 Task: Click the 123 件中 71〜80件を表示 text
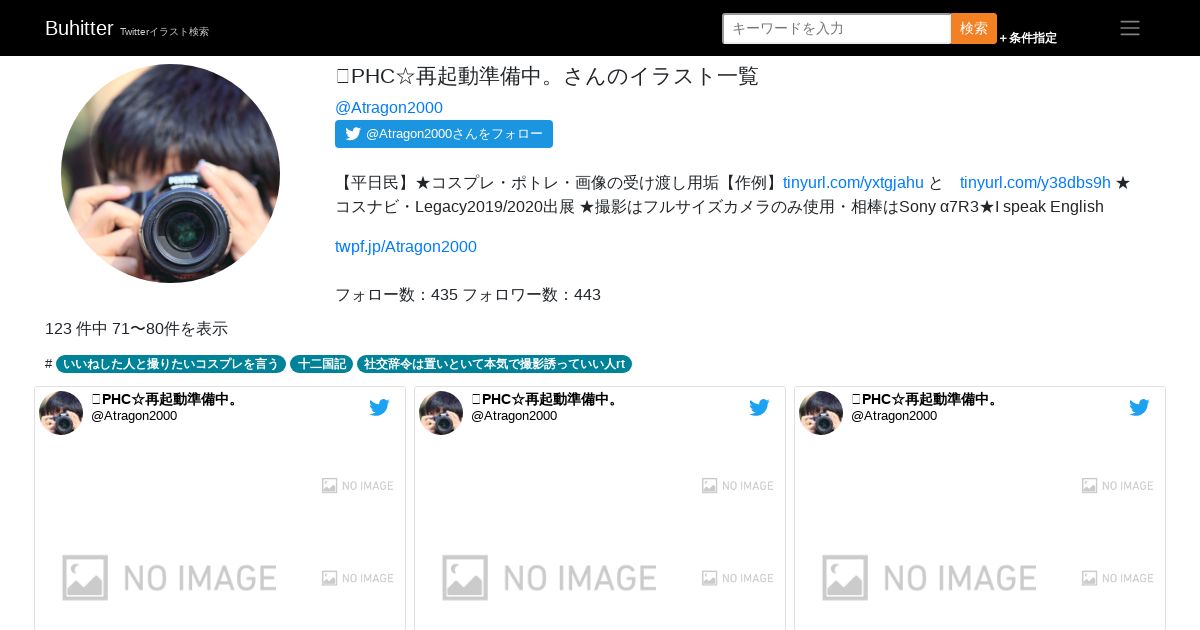[136, 328]
